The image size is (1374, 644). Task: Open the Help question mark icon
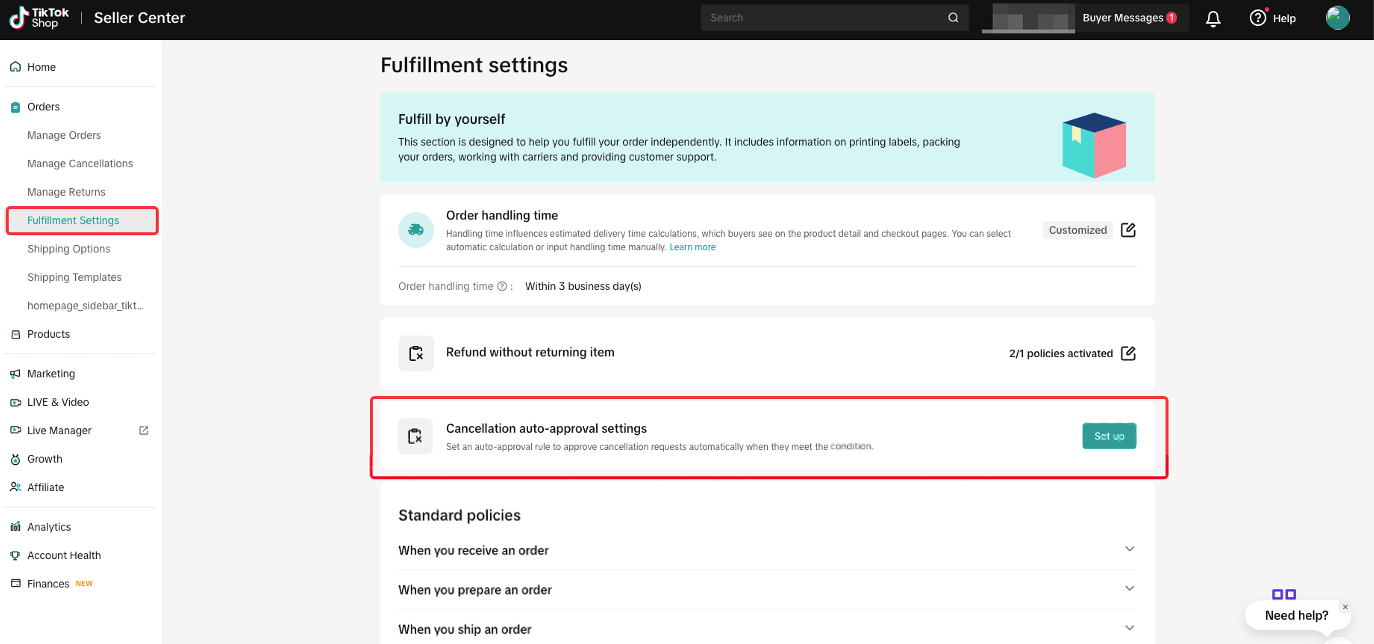pos(1258,18)
